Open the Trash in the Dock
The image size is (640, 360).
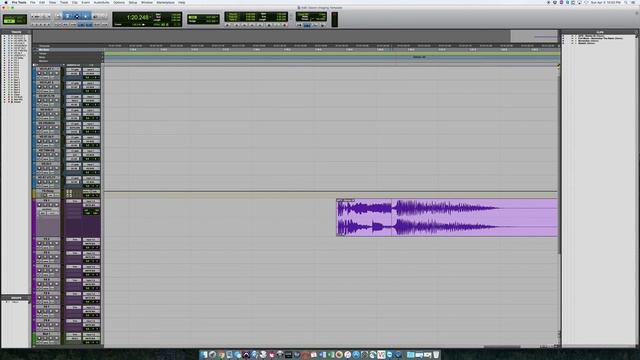point(436,355)
